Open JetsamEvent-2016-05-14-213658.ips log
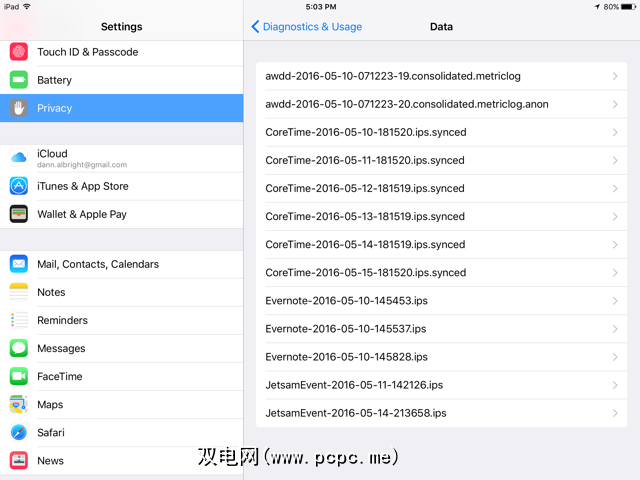The height and width of the screenshot is (480, 640). tap(442, 413)
